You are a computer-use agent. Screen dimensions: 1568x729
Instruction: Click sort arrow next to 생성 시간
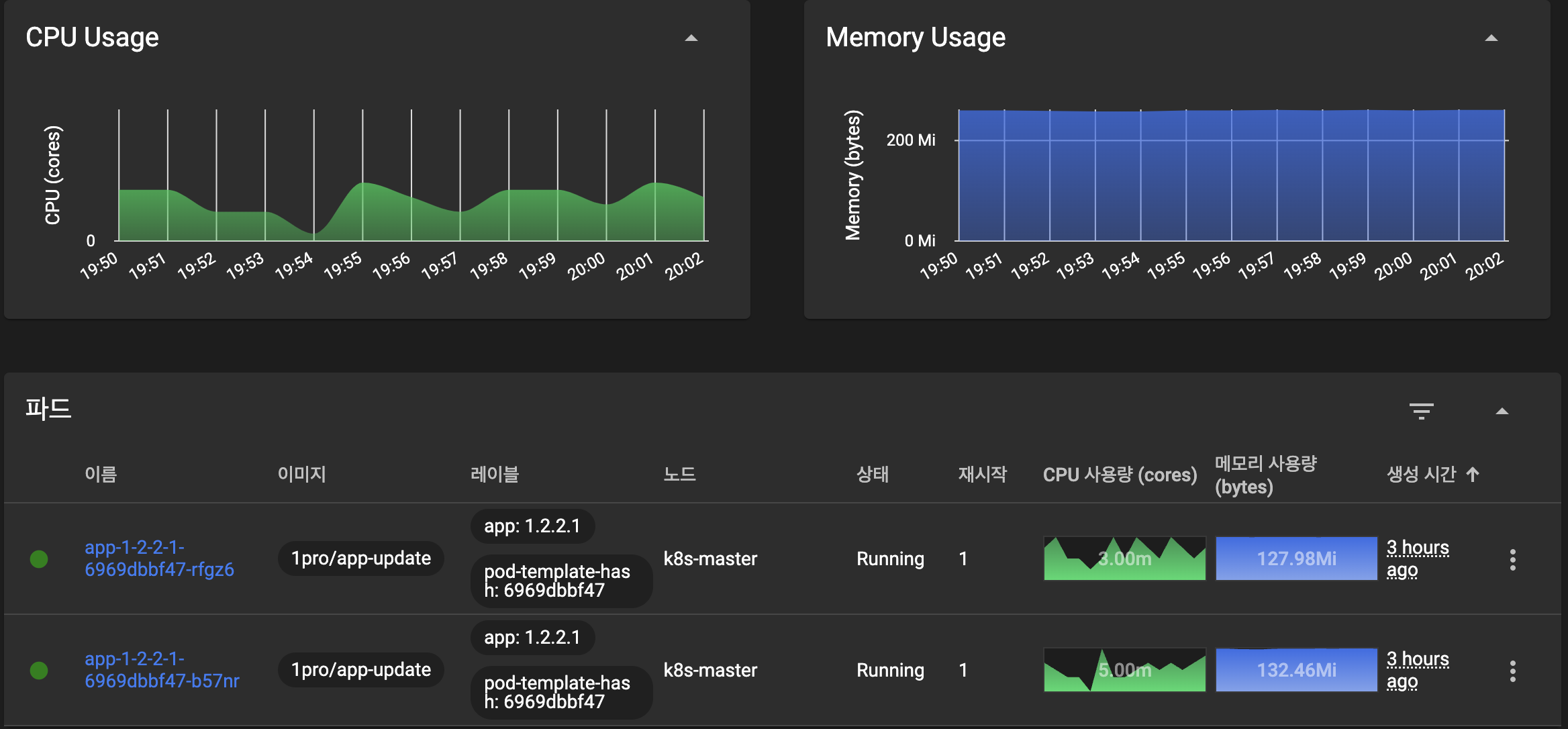[1473, 475]
